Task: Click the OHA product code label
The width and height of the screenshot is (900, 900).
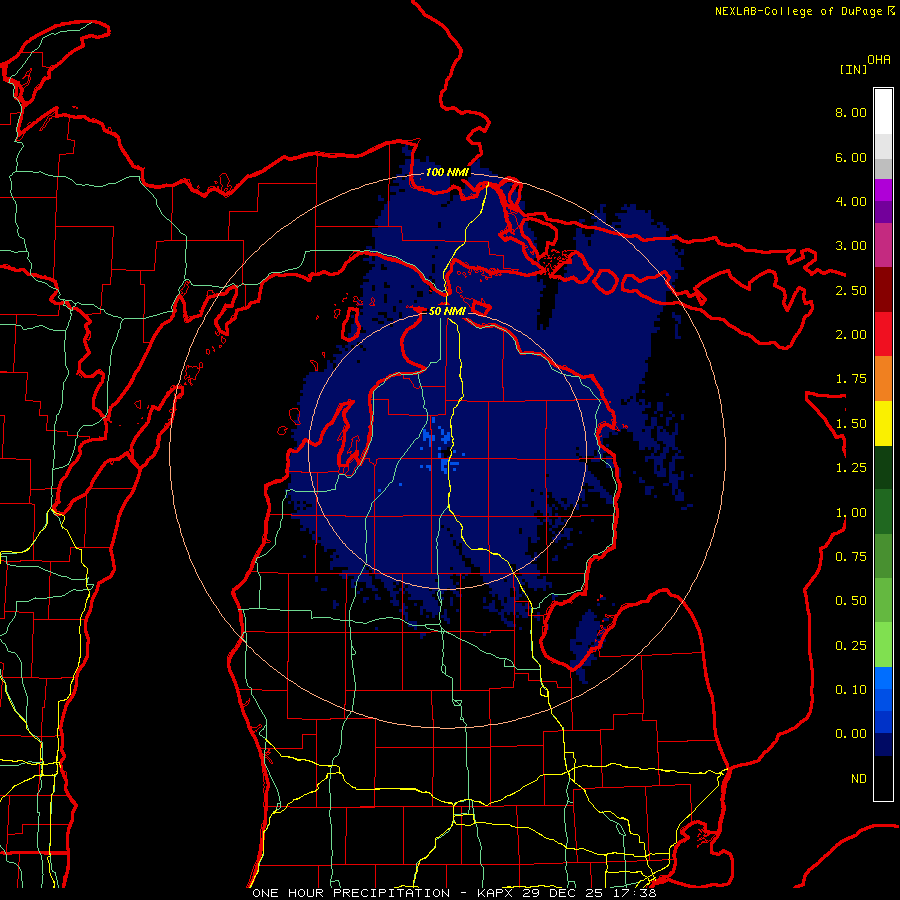Action: [x=879, y=59]
